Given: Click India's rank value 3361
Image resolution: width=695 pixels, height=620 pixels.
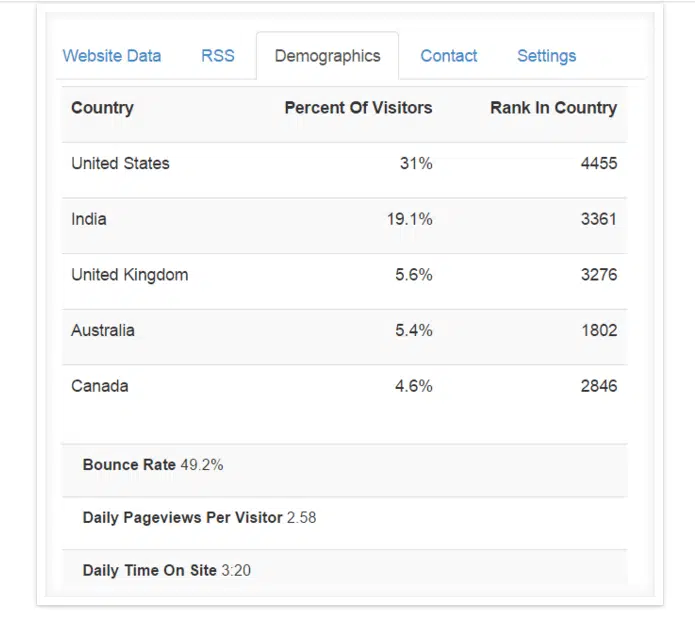Looking at the screenshot, I should [598, 219].
